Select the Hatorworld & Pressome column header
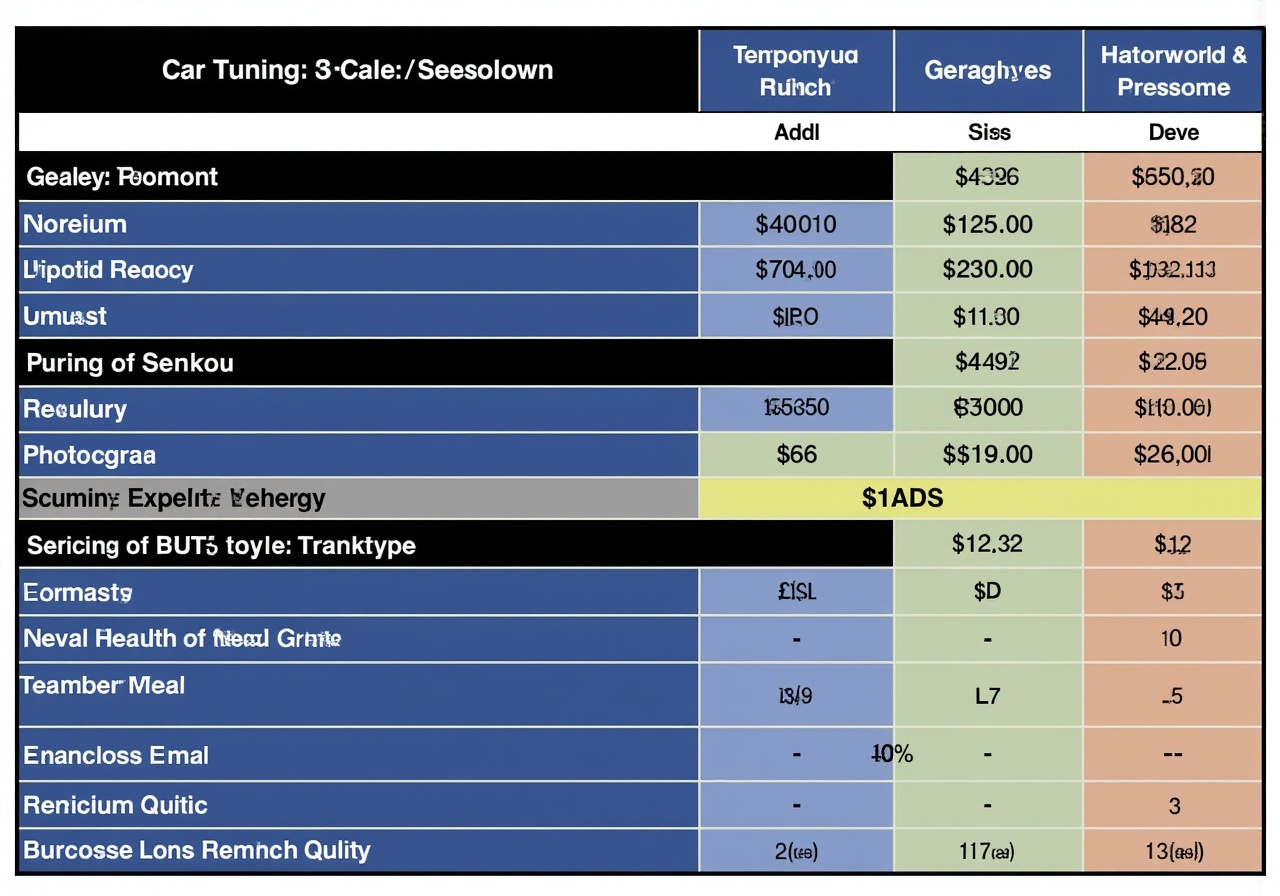The image size is (1280, 896). pos(1173,70)
